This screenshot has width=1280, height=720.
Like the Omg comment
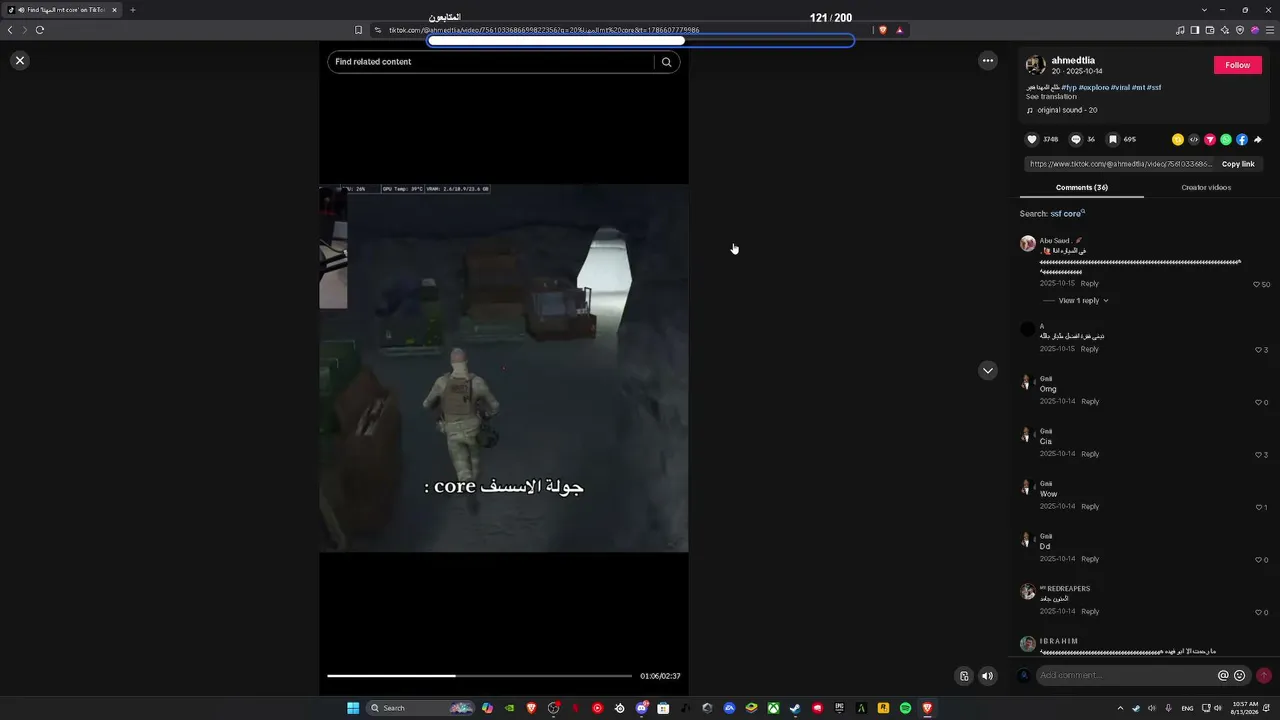click(1259, 403)
